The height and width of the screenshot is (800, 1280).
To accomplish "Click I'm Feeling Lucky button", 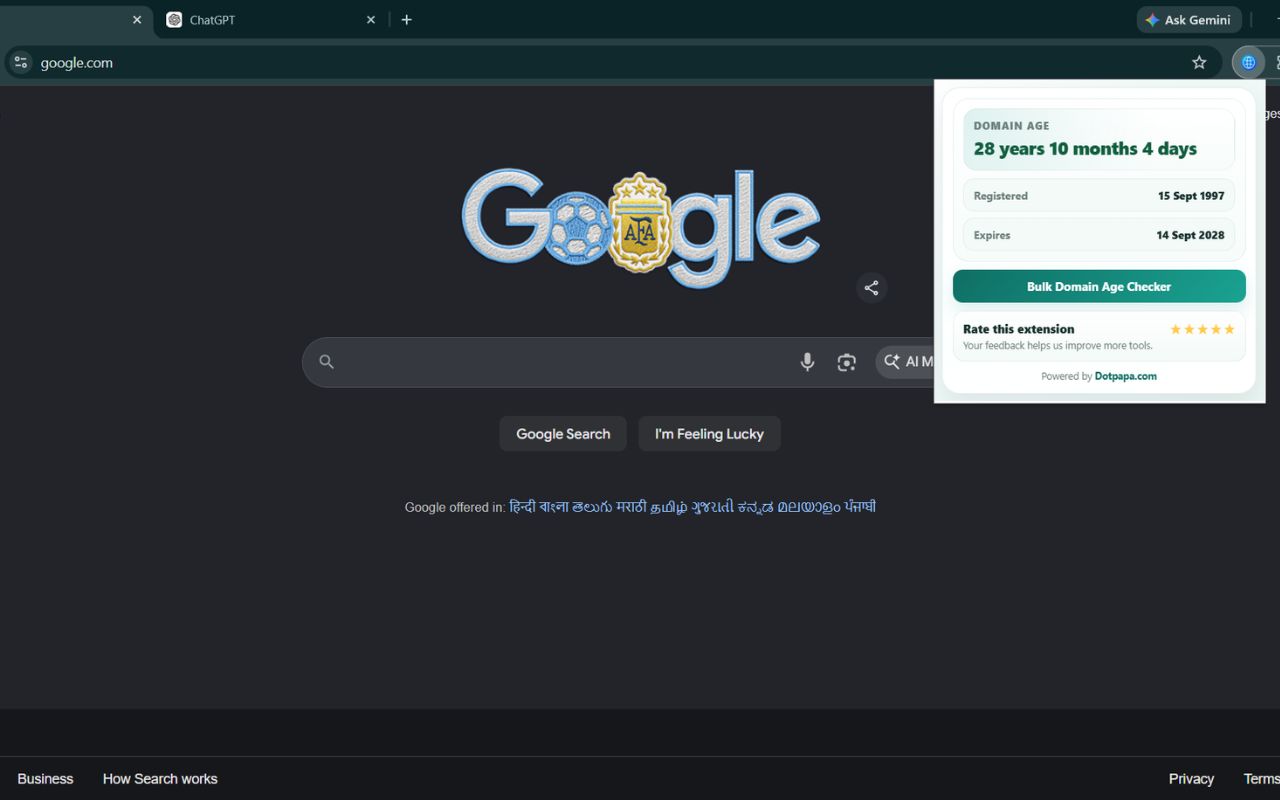I will point(709,434).
